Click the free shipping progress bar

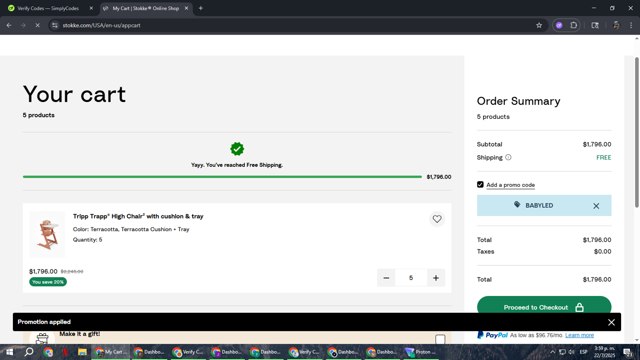222,177
